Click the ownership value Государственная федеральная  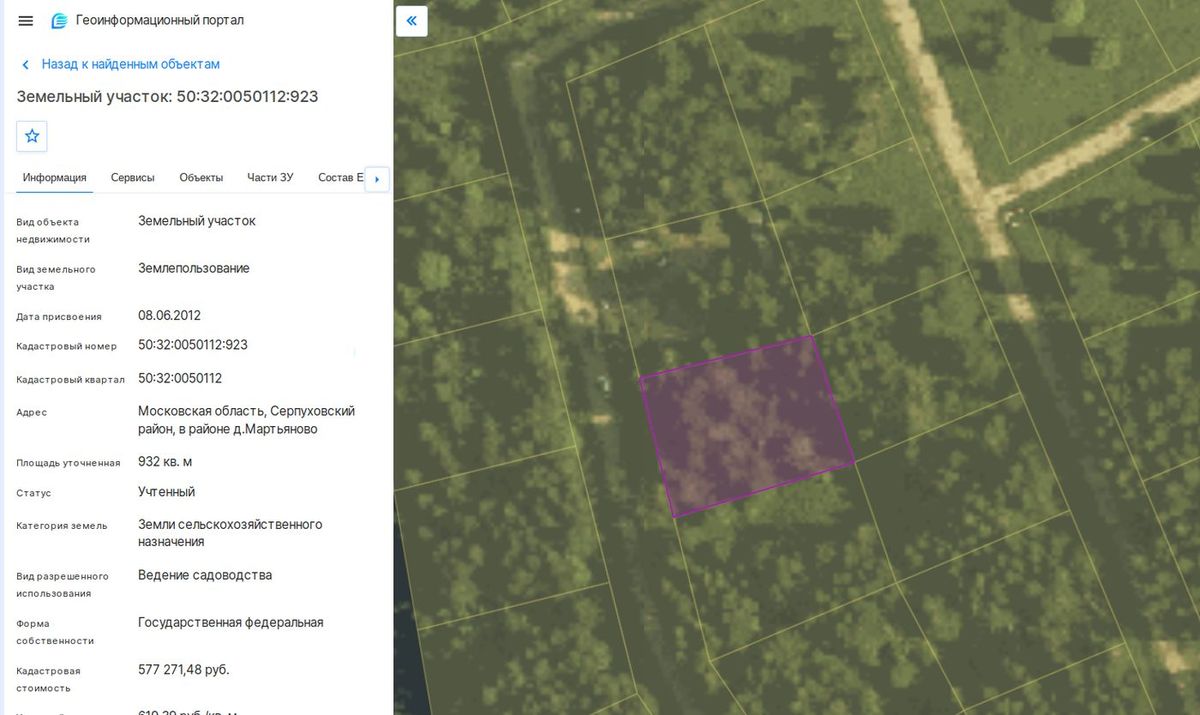click(231, 622)
